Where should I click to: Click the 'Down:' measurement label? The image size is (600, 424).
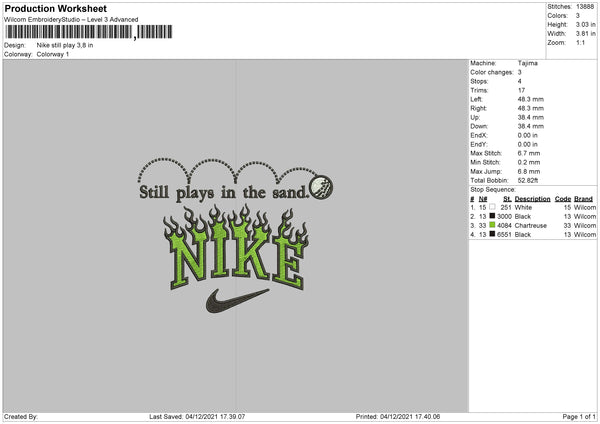(479, 126)
